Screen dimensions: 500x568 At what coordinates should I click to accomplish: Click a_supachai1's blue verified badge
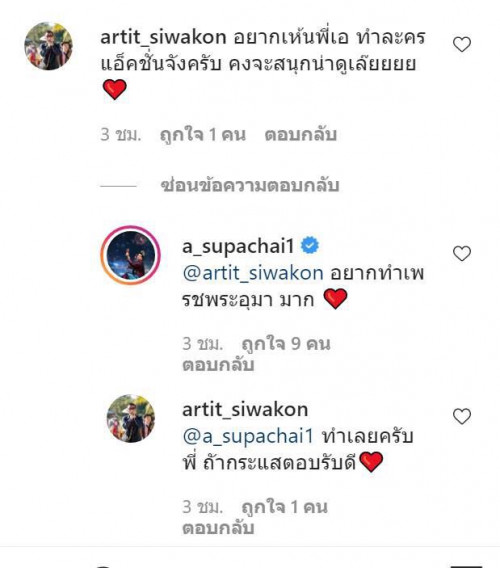click(x=310, y=246)
